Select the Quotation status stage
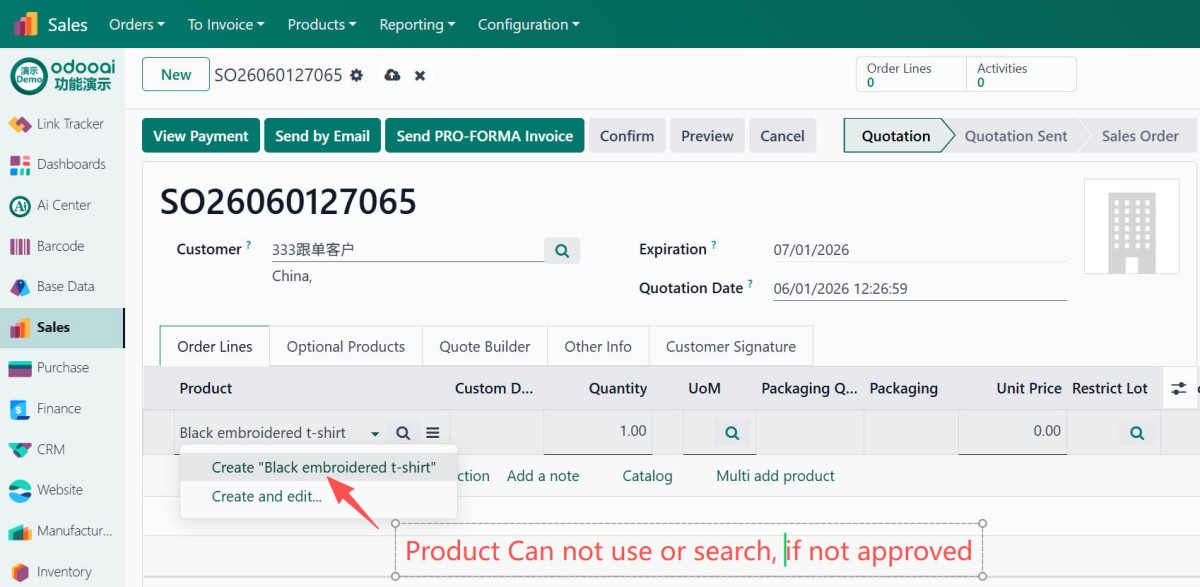1200x587 pixels. pos(896,136)
